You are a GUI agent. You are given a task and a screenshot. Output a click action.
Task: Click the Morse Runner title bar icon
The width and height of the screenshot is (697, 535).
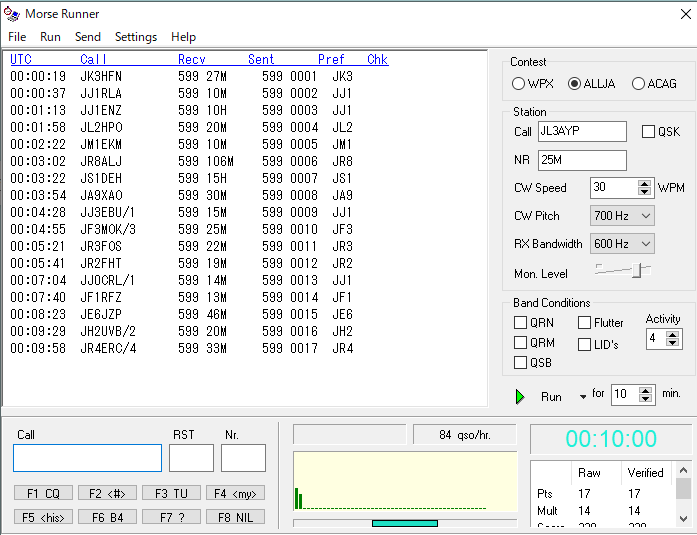click(x=12, y=14)
